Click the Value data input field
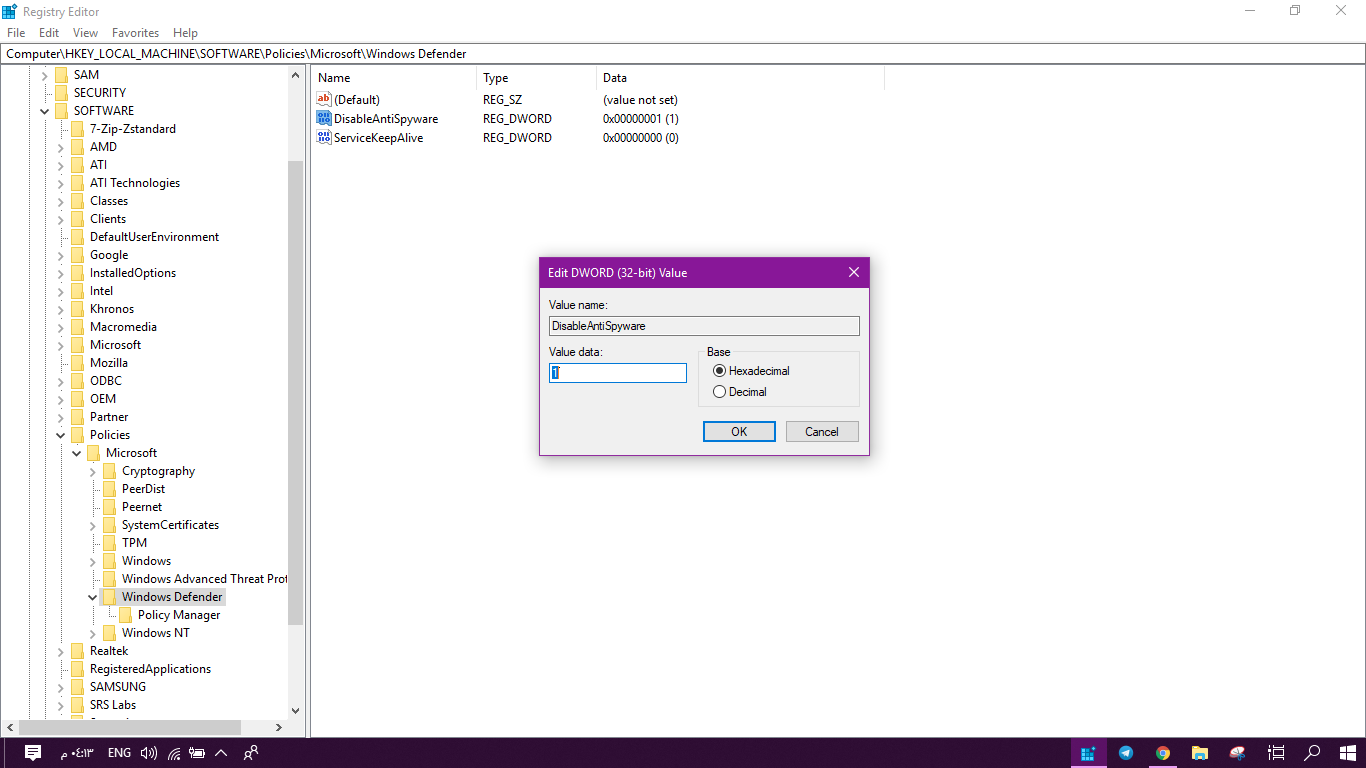1366x768 pixels. point(618,373)
